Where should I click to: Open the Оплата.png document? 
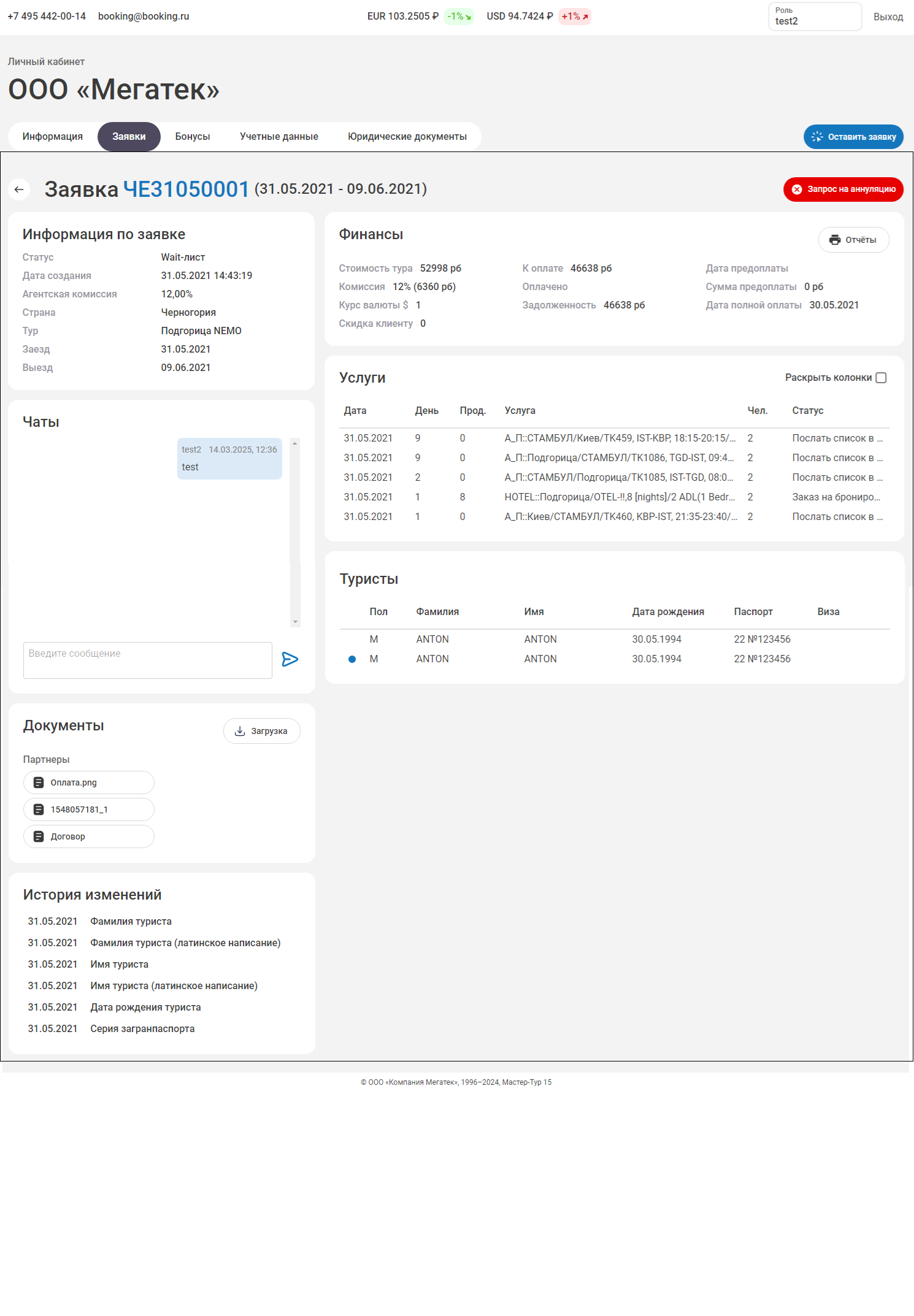(x=88, y=782)
